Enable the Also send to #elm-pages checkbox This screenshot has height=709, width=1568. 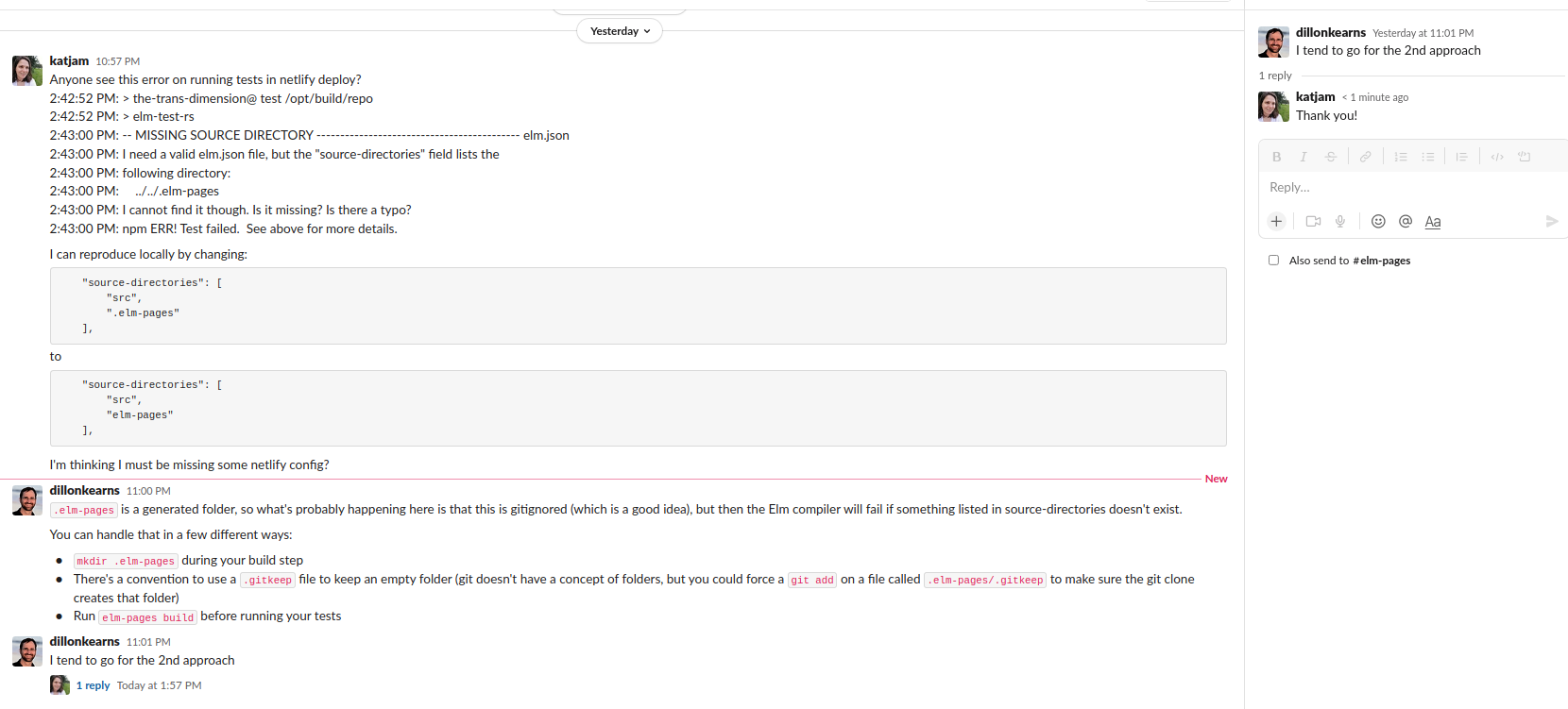(1273, 260)
